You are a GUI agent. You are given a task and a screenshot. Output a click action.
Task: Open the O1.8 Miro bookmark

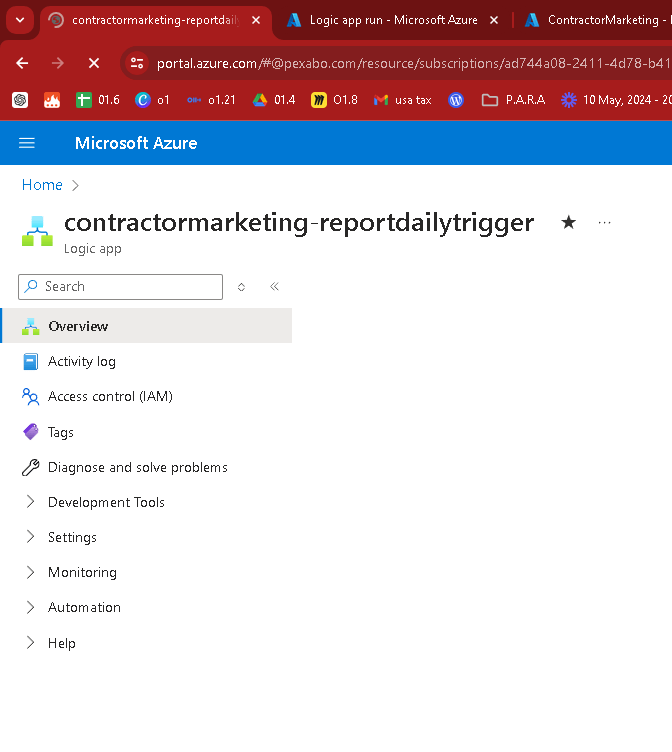coord(334,100)
